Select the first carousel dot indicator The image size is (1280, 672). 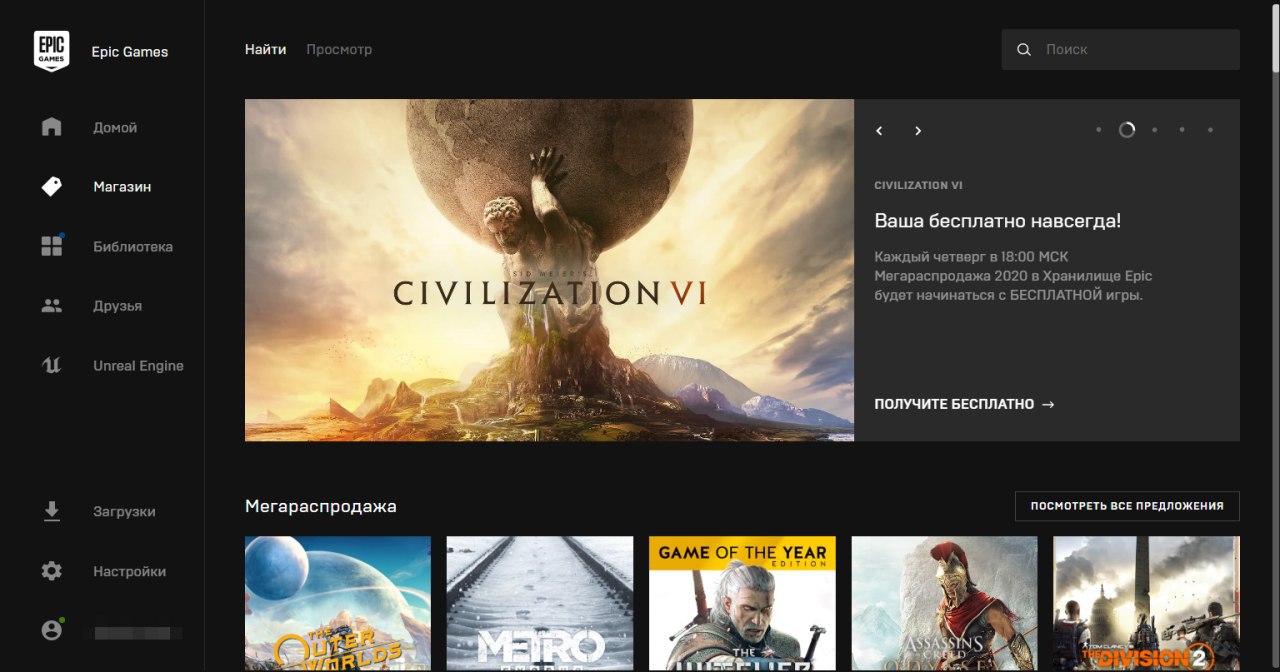1099,130
